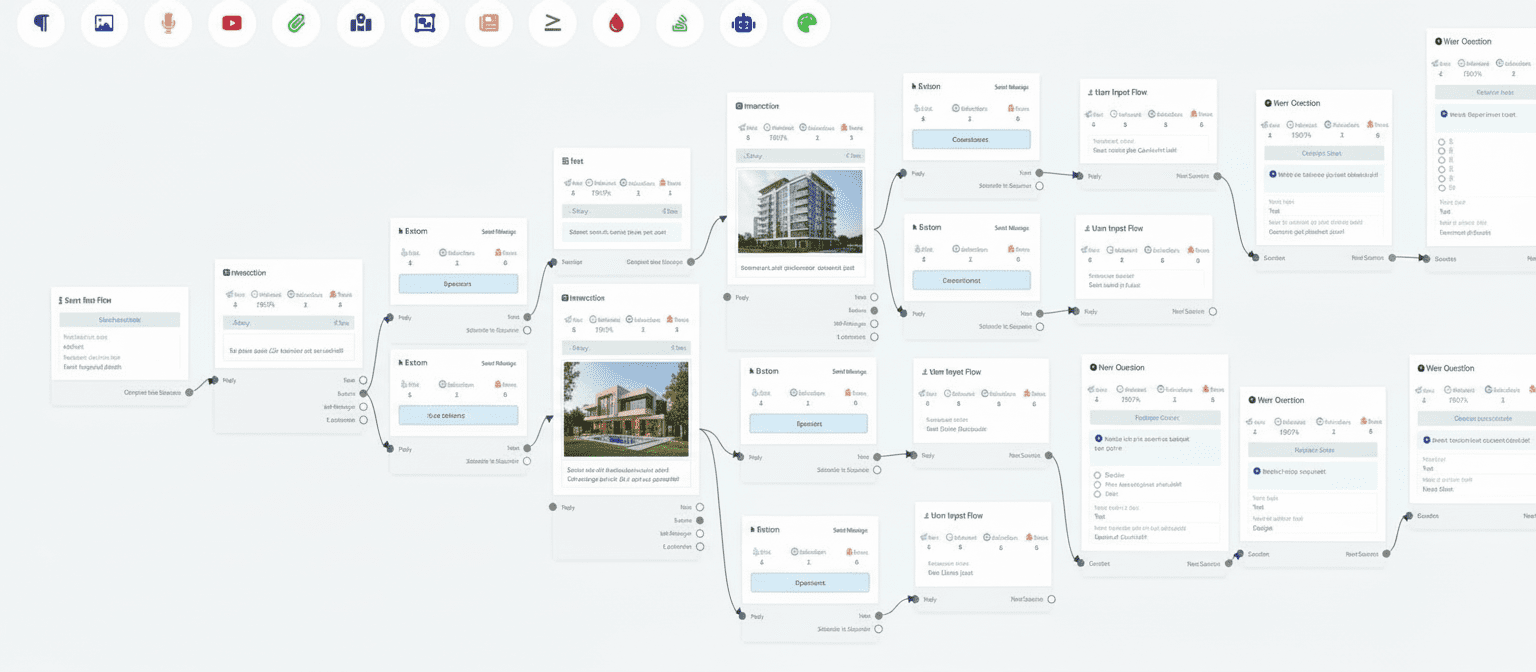Select the microphone audio block icon
This screenshot has width=1536, height=672.
(168, 23)
